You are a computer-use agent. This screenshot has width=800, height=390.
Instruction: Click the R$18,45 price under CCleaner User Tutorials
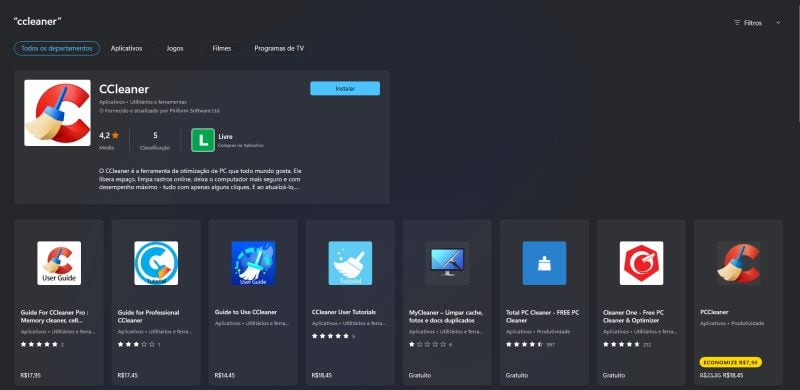coord(322,375)
